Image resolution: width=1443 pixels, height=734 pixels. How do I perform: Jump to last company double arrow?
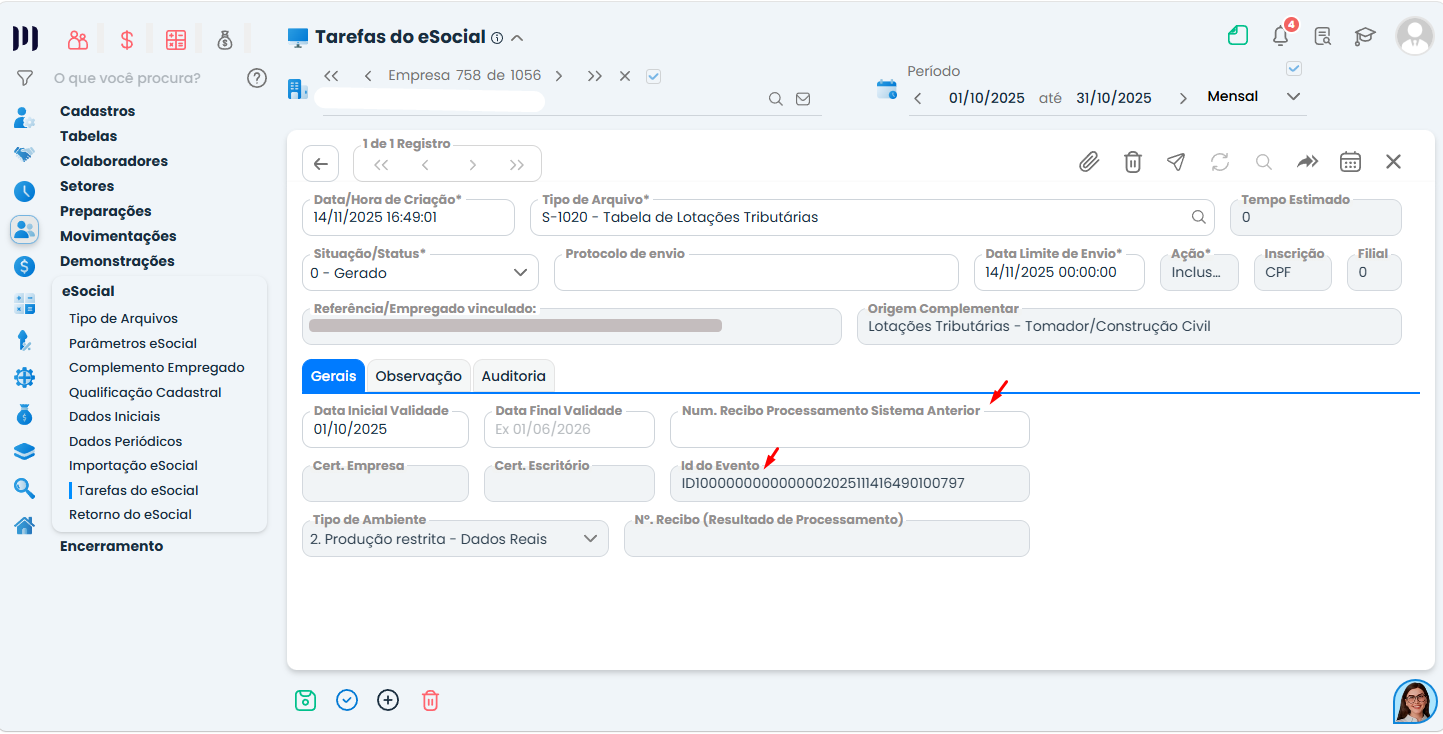pyautogui.click(x=595, y=76)
